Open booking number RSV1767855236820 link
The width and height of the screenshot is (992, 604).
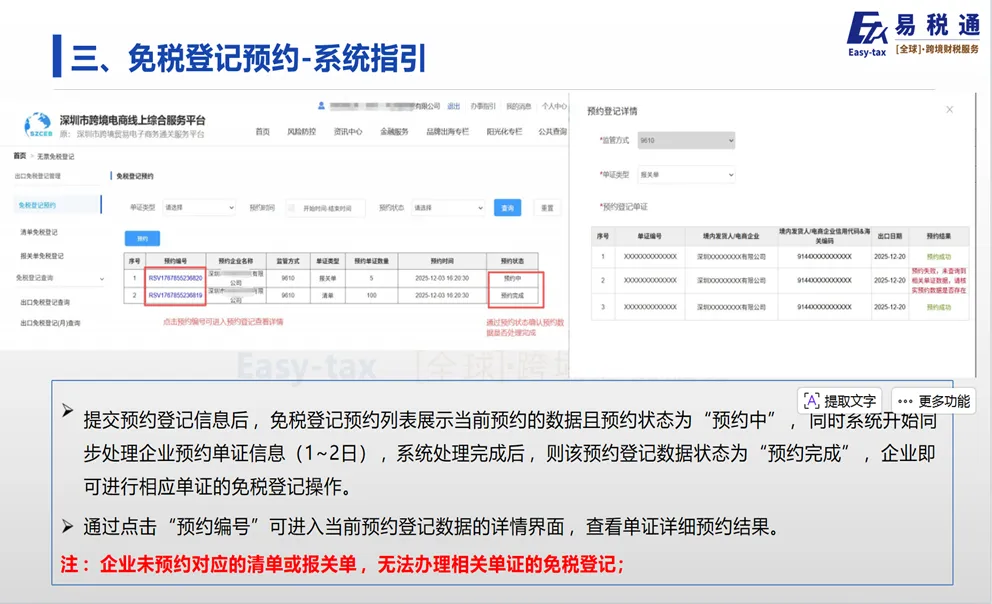coord(175,278)
